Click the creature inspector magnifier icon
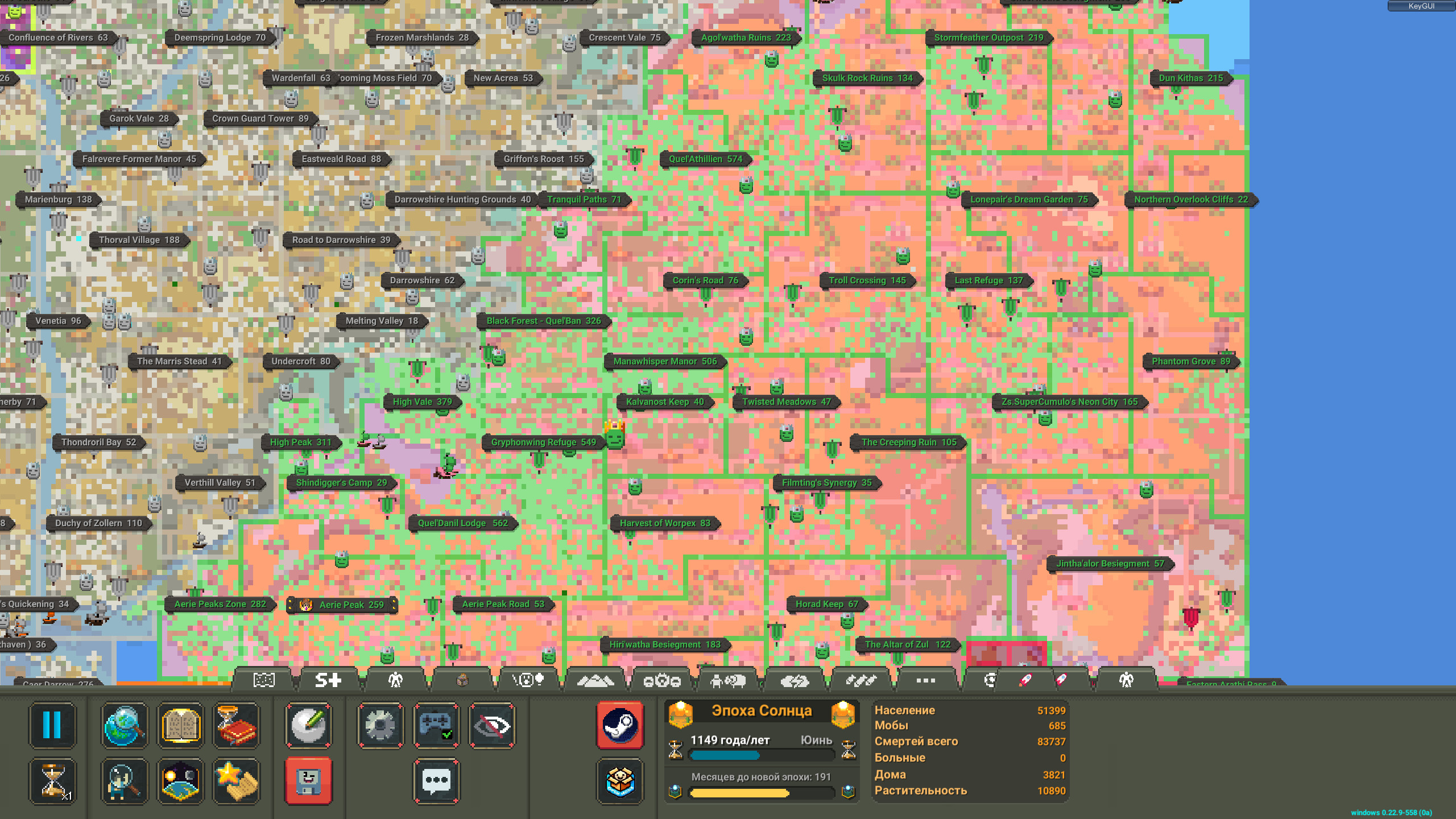 point(124,781)
